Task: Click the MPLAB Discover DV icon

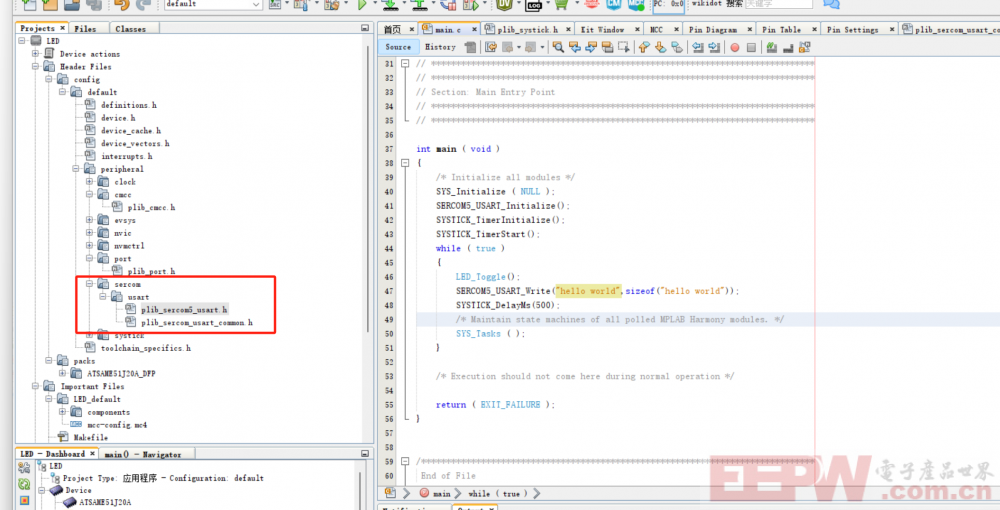Action: coord(504,4)
